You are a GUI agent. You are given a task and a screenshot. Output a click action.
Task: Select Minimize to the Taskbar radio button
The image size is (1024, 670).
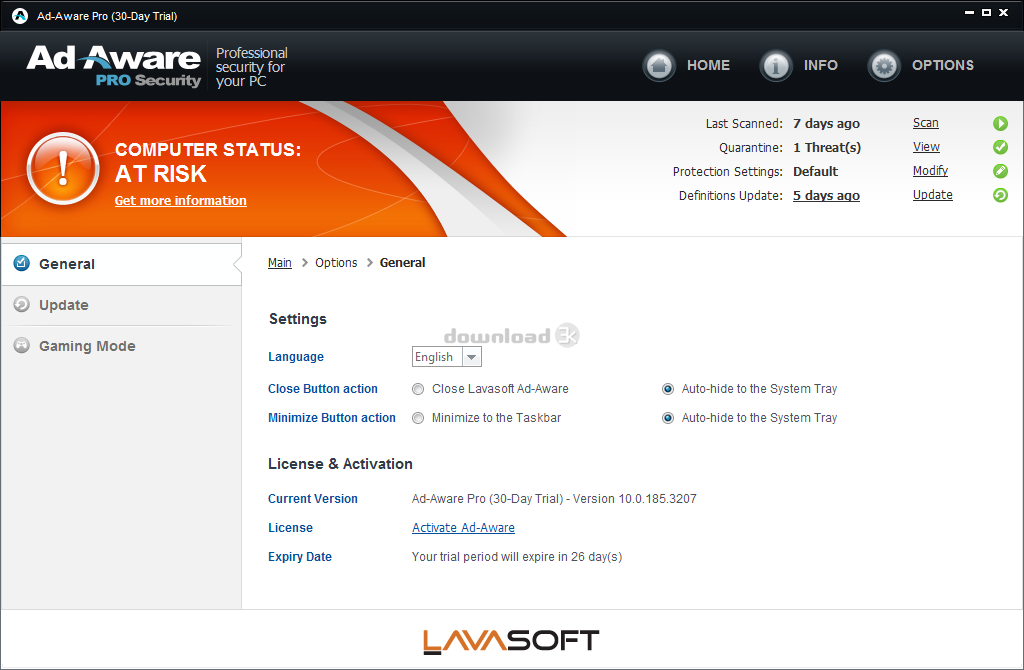click(x=418, y=418)
